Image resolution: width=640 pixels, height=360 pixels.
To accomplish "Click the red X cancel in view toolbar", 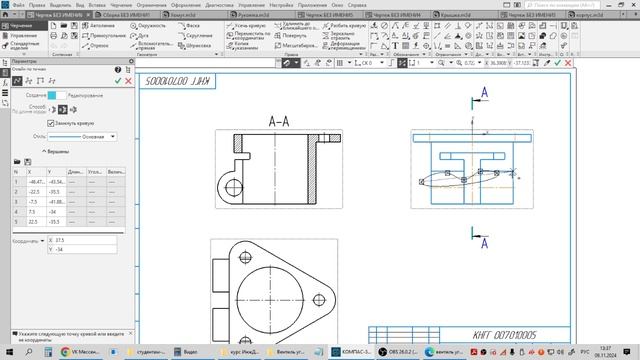I will [x=568, y=63].
